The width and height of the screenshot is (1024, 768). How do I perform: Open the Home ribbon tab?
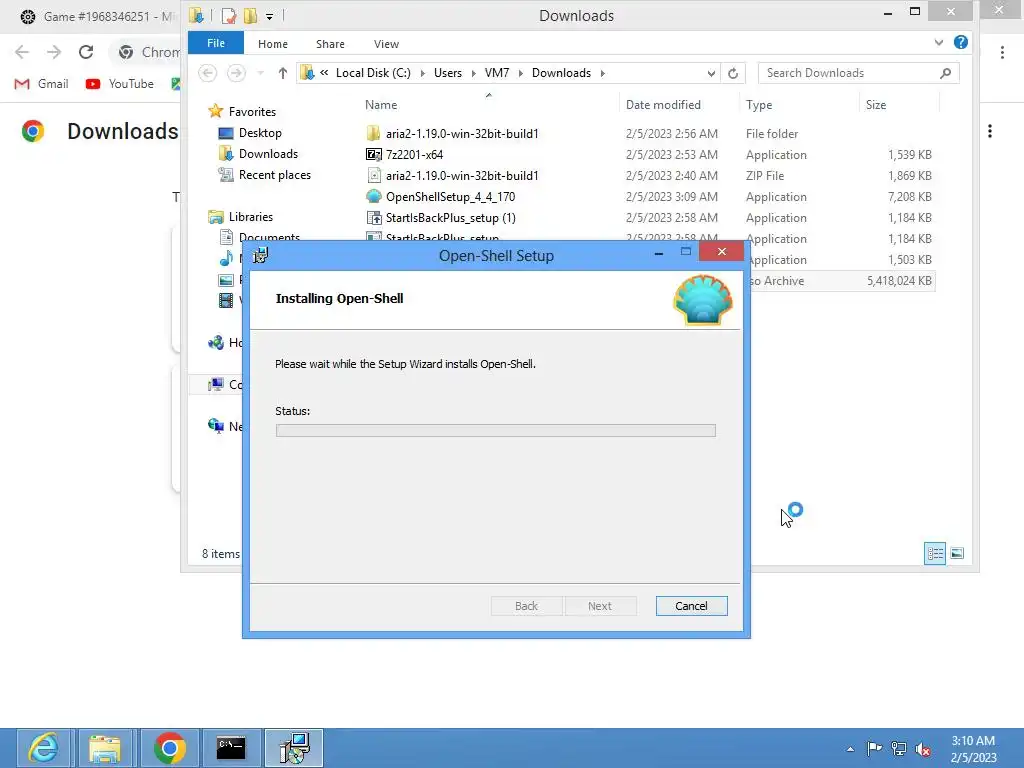(x=272, y=44)
